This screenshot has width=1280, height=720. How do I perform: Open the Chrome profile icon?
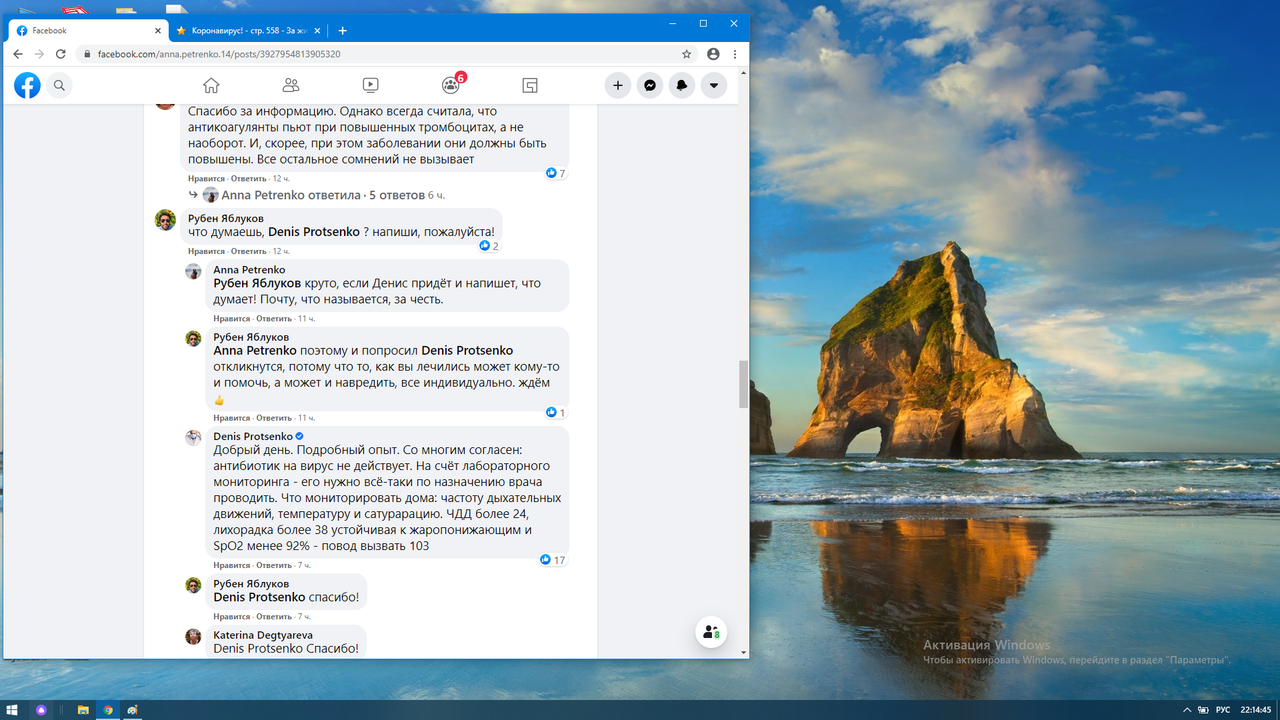tap(713, 54)
